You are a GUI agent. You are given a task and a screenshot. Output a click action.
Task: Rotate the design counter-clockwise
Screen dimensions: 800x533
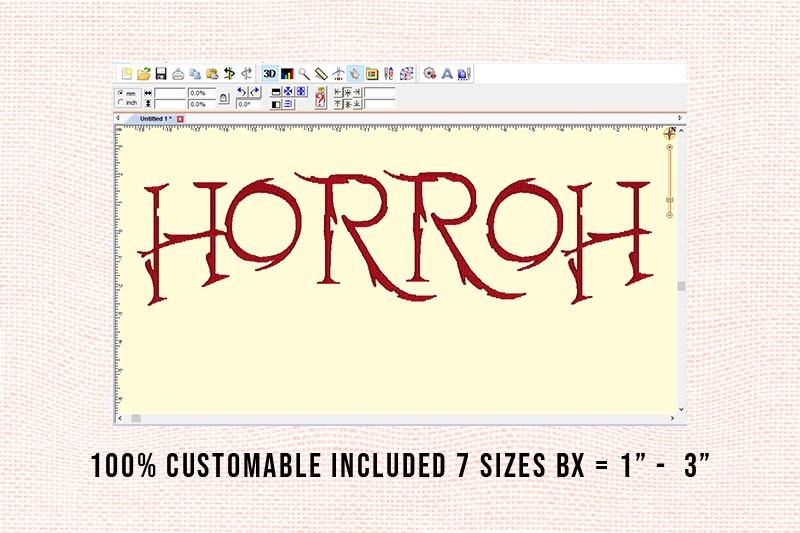[x=242, y=92]
